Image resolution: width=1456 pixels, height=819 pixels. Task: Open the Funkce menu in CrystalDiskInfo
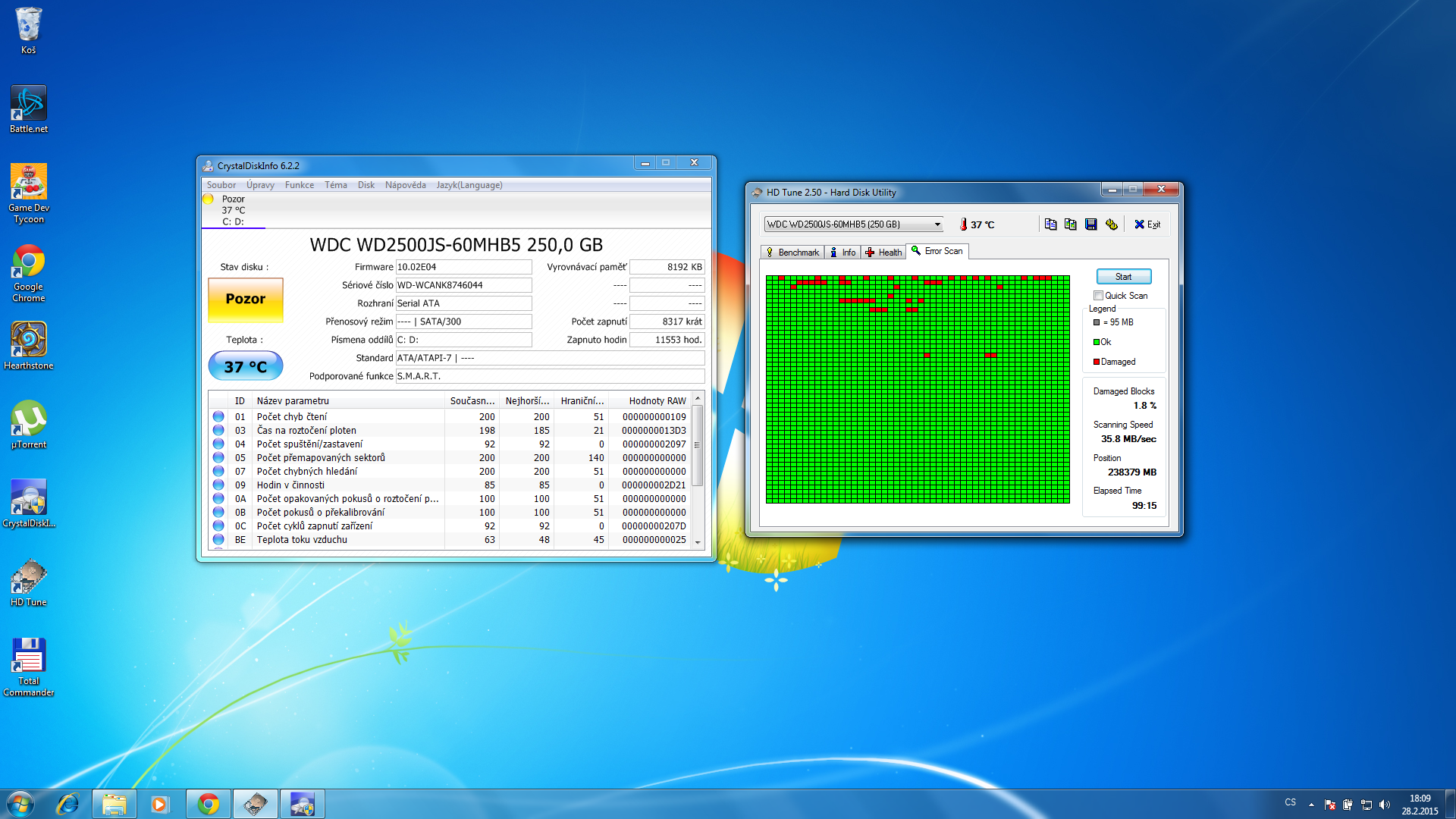pyautogui.click(x=299, y=185)
